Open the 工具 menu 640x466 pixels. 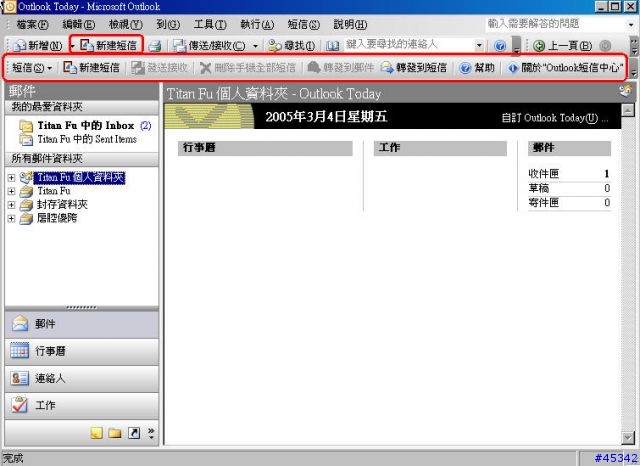[x=210, y=24]
